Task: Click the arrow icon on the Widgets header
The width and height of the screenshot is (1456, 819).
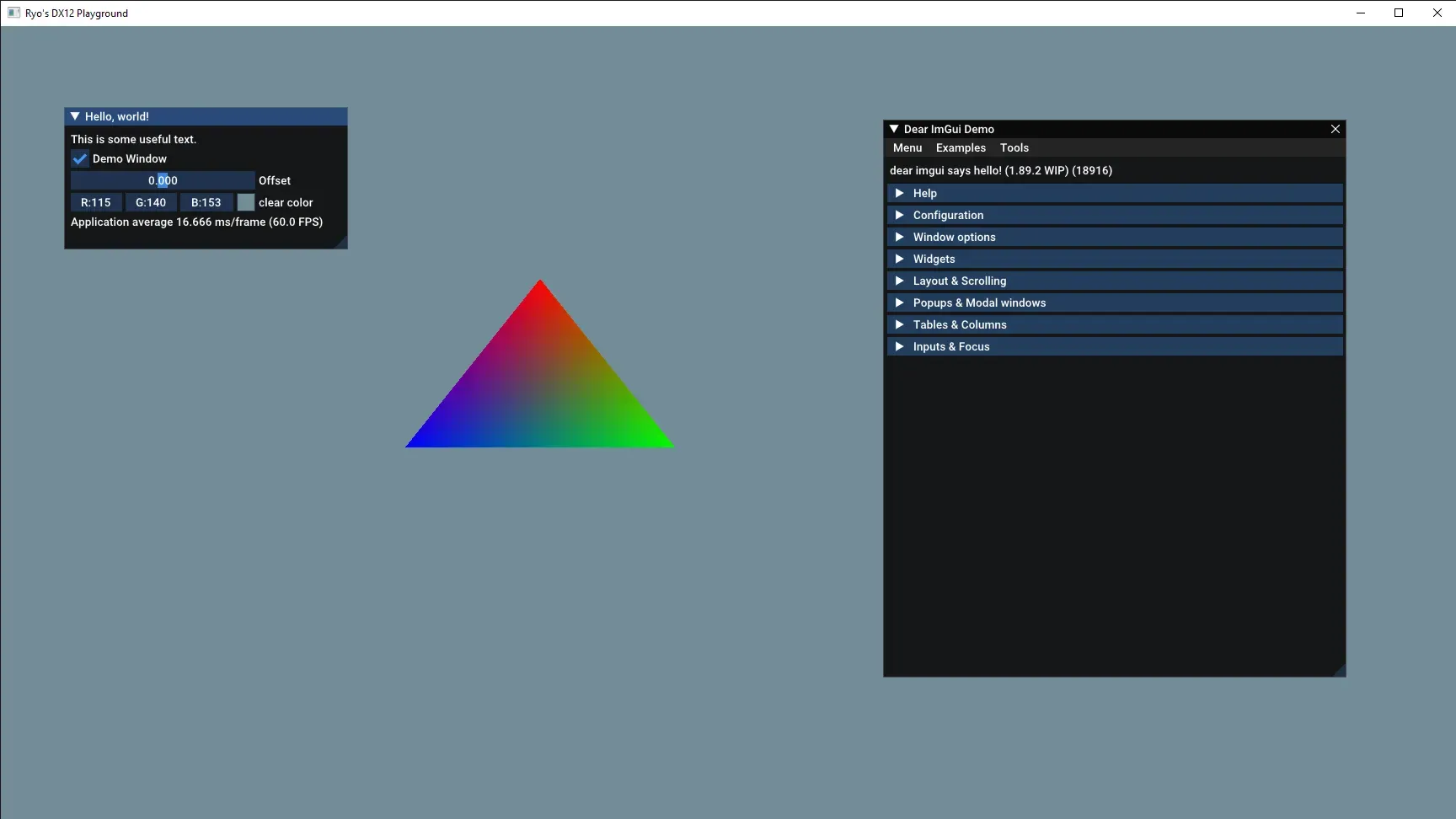Action: click(900, 259)
